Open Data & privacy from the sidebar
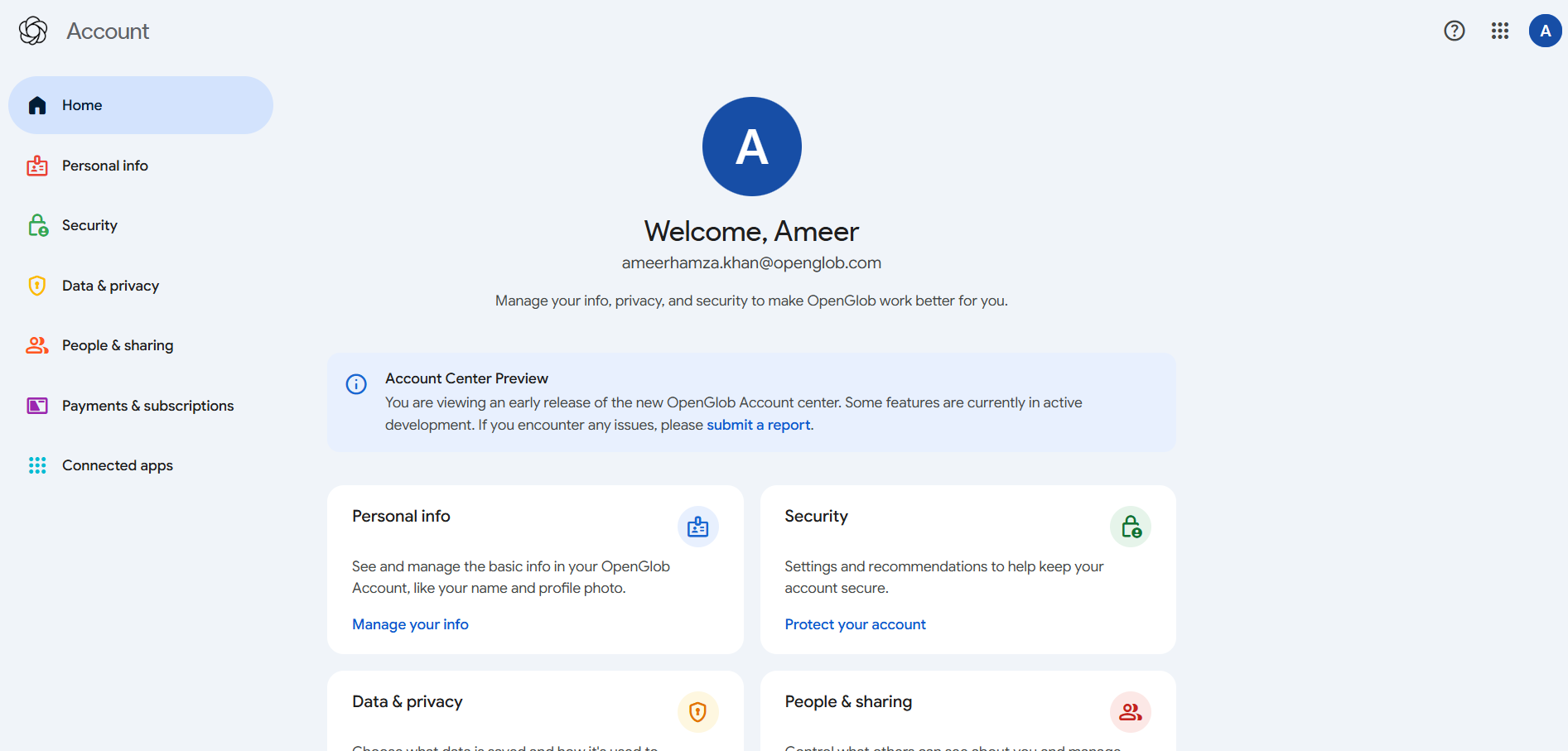 pos(110,285)
